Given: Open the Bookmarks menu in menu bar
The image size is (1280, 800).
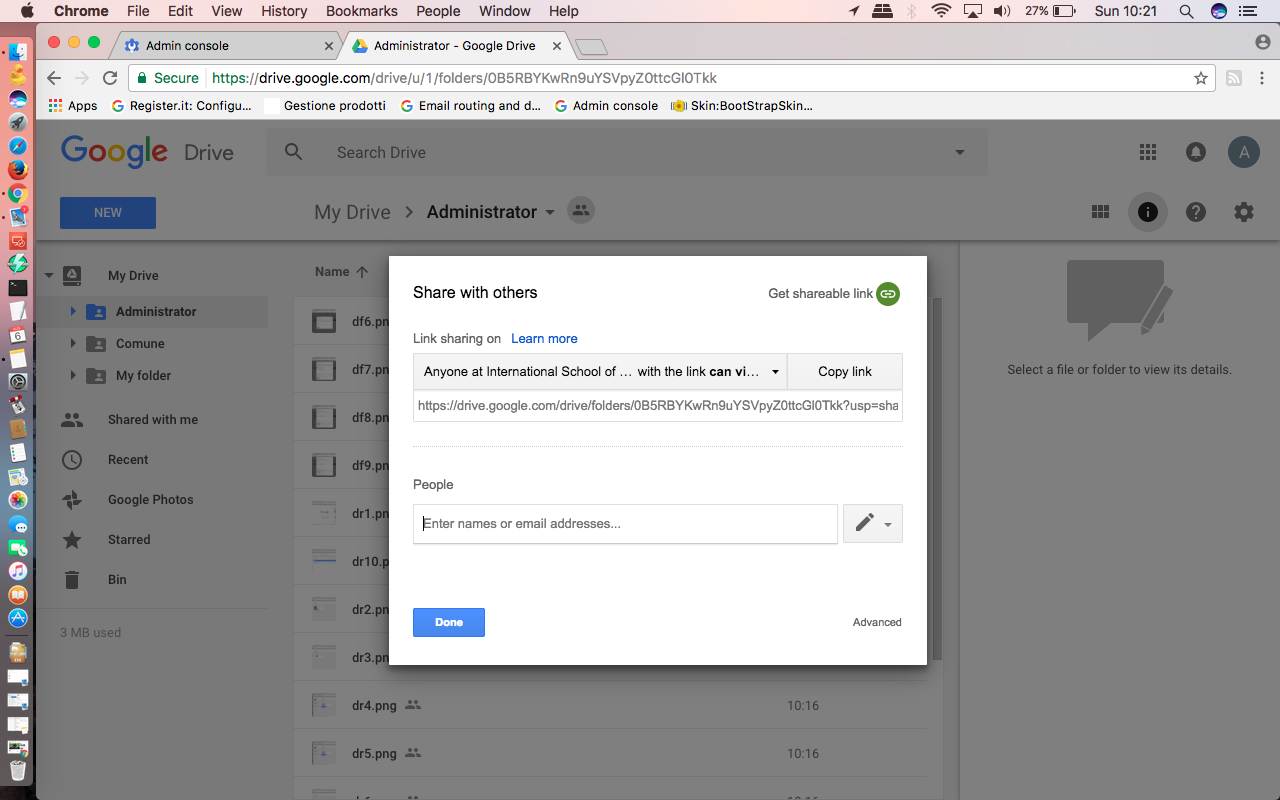Looking at the screenshot, I should click(362, 11).
